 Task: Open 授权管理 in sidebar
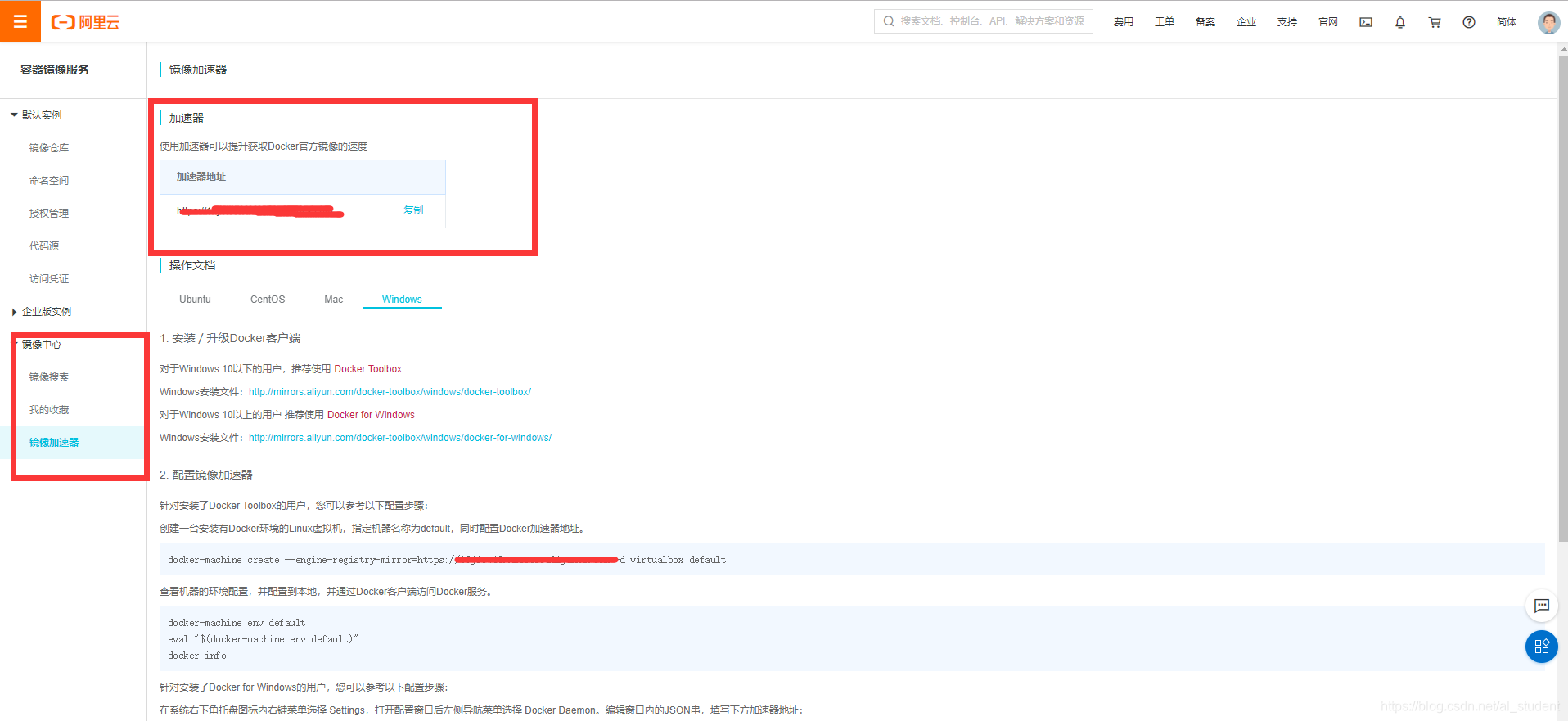pos(49,214)
